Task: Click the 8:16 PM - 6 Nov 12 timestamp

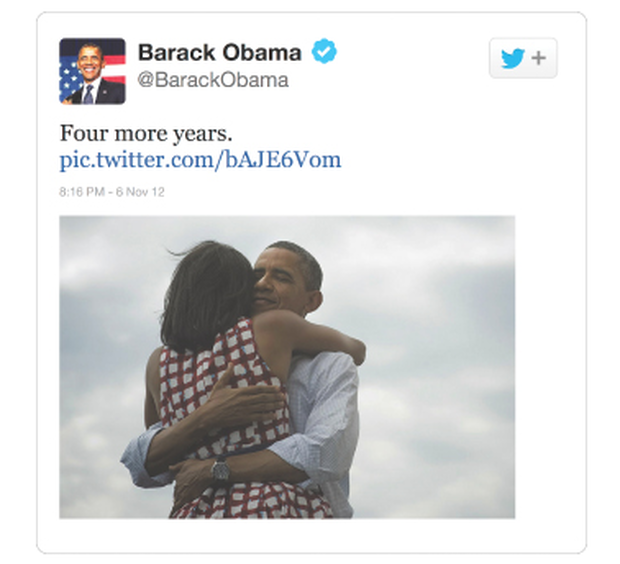Action: [x=112, y=192]
